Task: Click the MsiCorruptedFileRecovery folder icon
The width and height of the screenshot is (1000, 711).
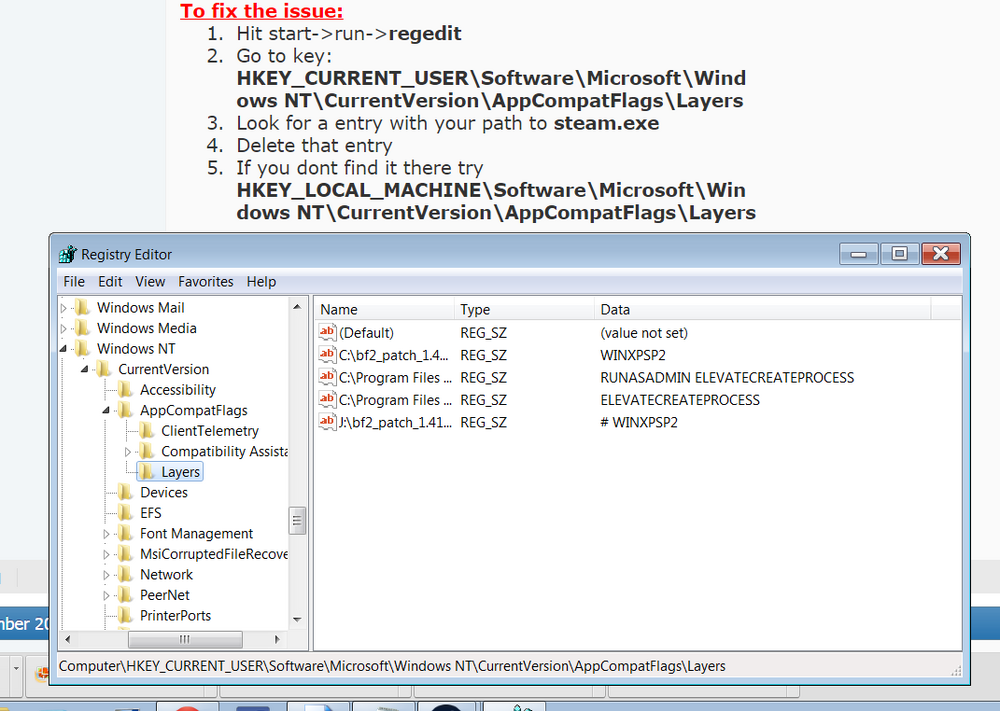Action: coord(126,553)
